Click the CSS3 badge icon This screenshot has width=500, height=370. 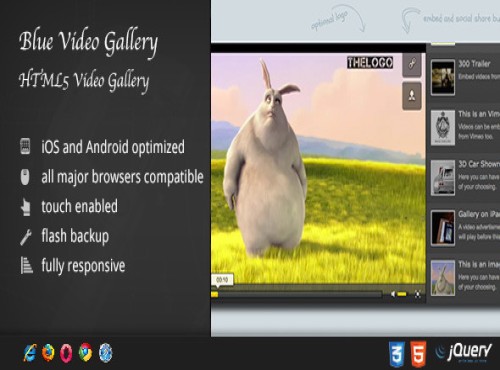397,354
